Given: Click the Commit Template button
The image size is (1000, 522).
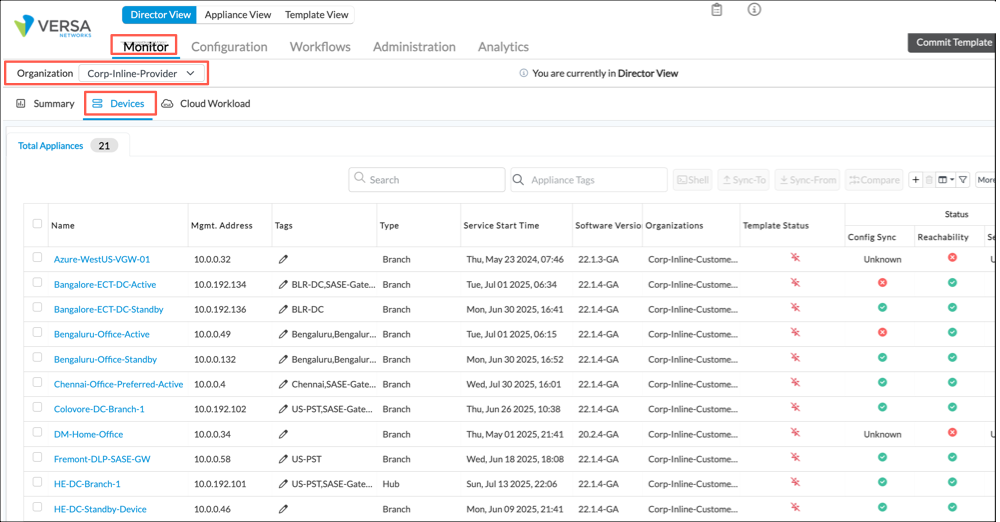Looking at the screenshot, I should coord(953,42).
